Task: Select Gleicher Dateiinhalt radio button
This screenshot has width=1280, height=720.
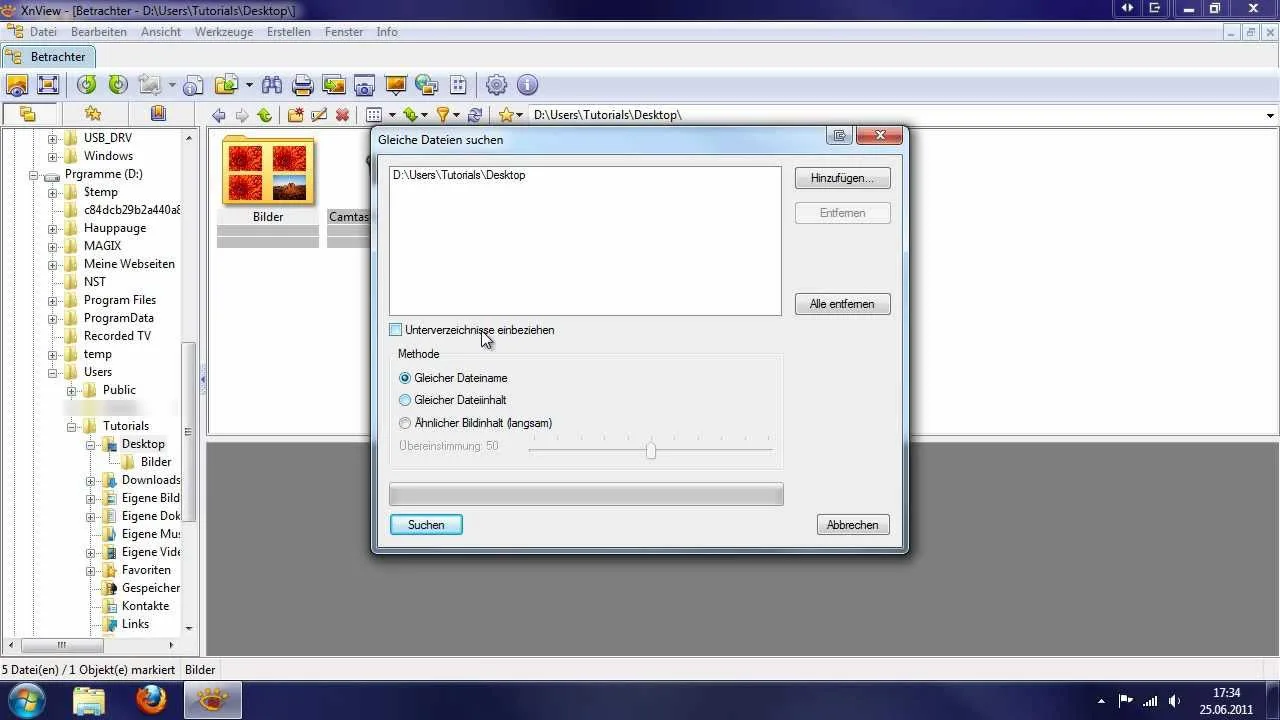Action: click(405, 400)
